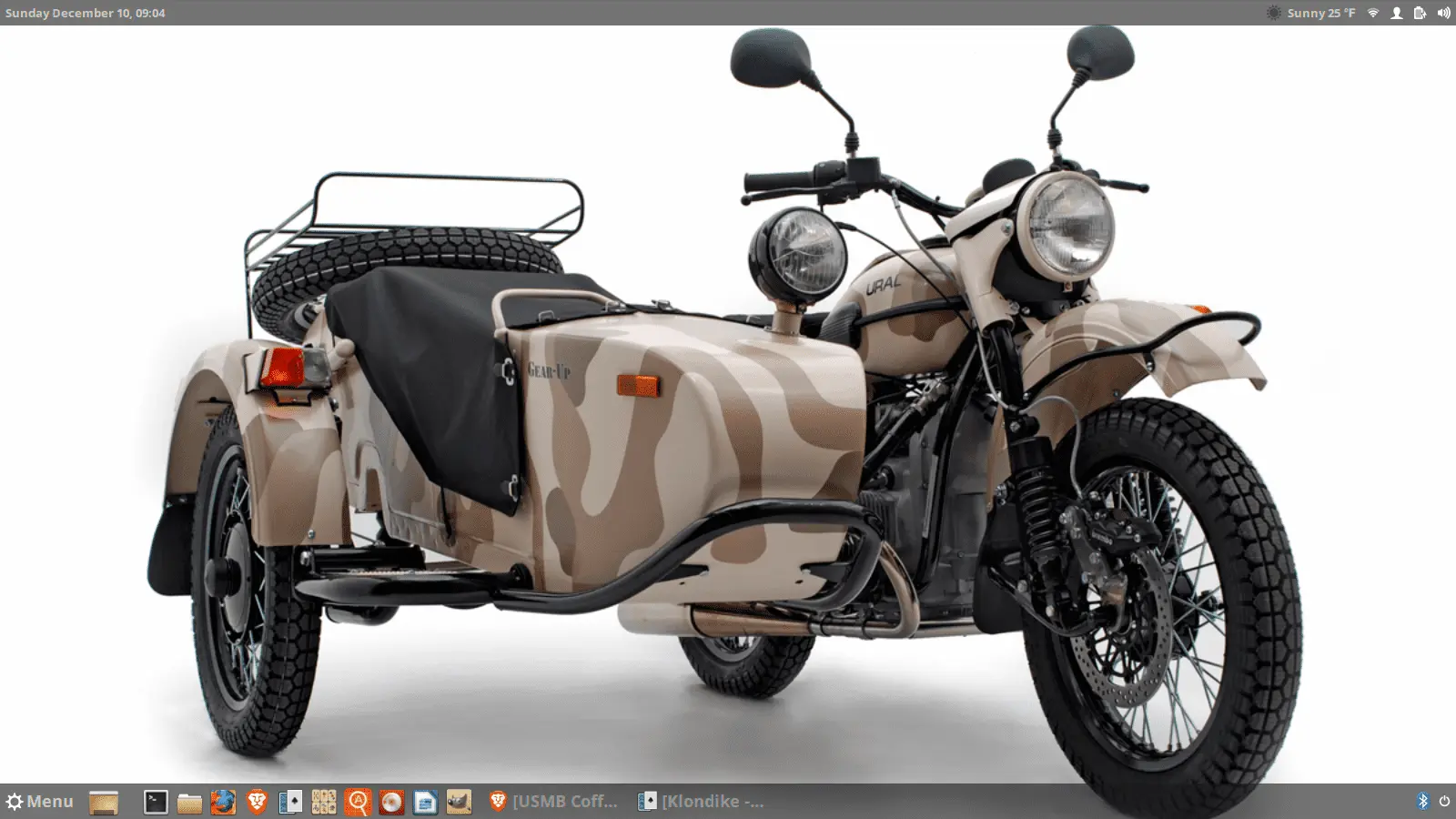Open the main Menu
The height and width of the screenshot is (819, 1456).
point(40,802)
